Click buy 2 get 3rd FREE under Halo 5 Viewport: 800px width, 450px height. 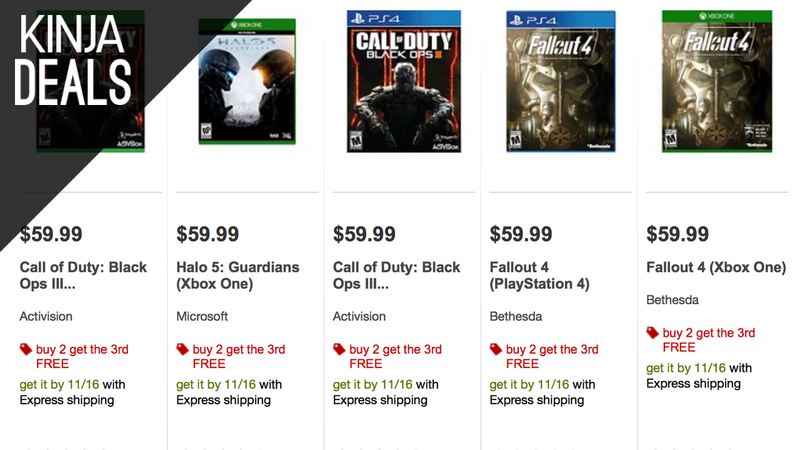(239, 357)
